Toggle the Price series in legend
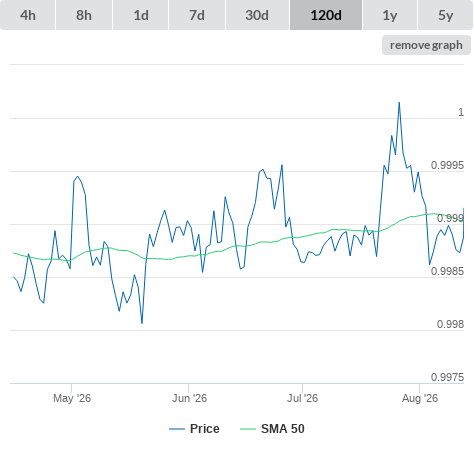The height and width of the screenshot is (455, 474). (205, 429)
